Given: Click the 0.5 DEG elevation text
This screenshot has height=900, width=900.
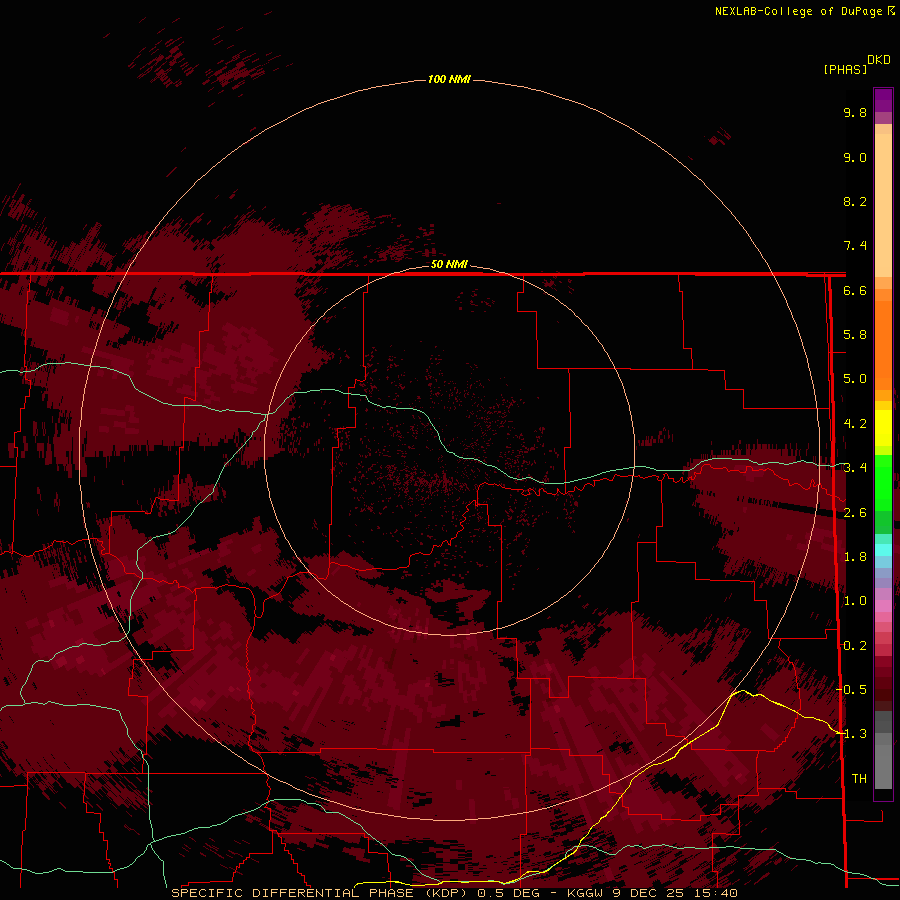Looking at the screenshot, I should click(509, 893).
